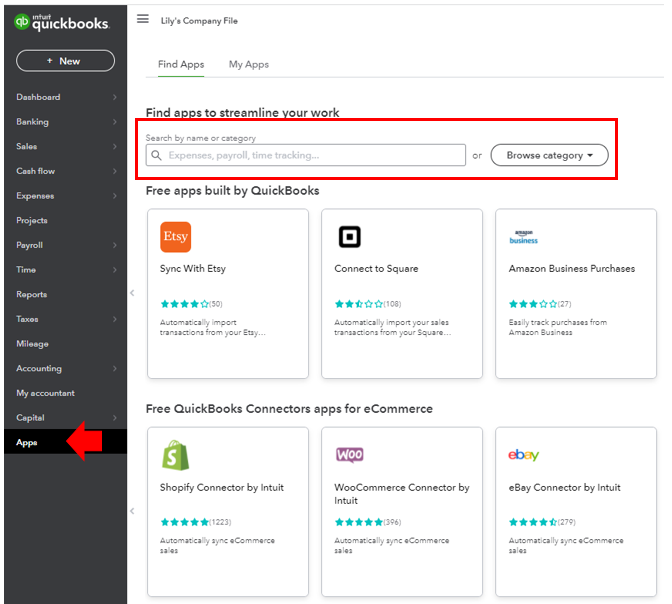Open WooCommerce Connector by Intuit title
Viewport: 672px width, 604px height.
pos(402,494)
